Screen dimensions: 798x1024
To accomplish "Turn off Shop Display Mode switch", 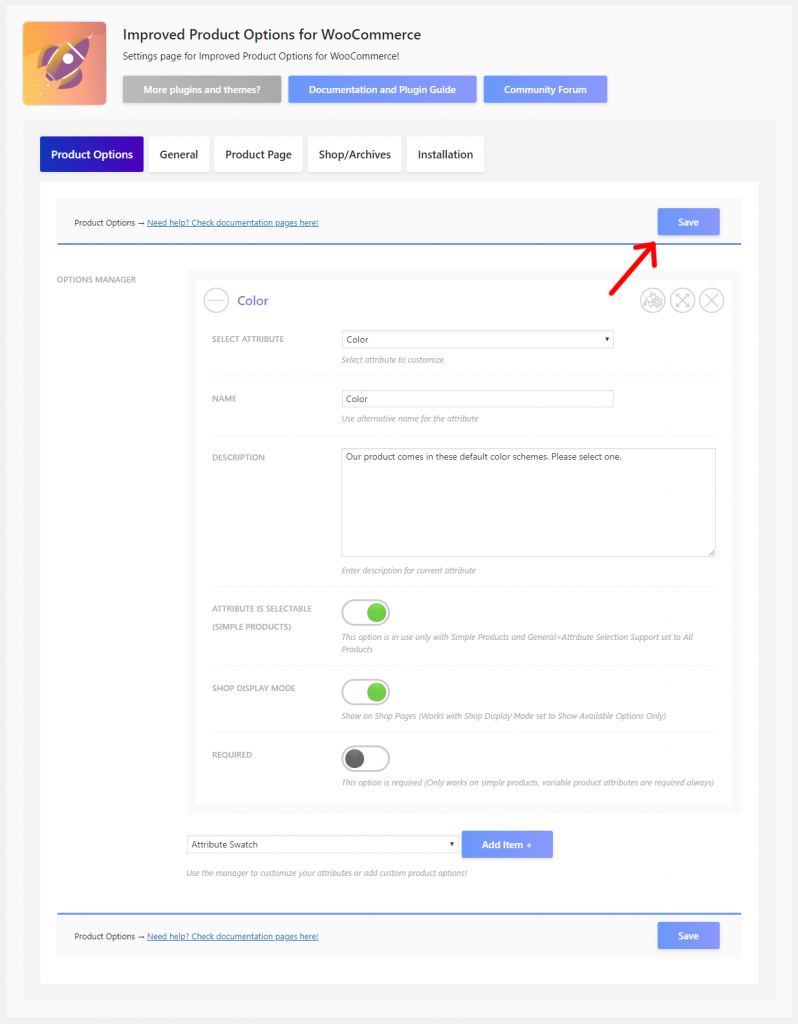I will tap(366, 692).
